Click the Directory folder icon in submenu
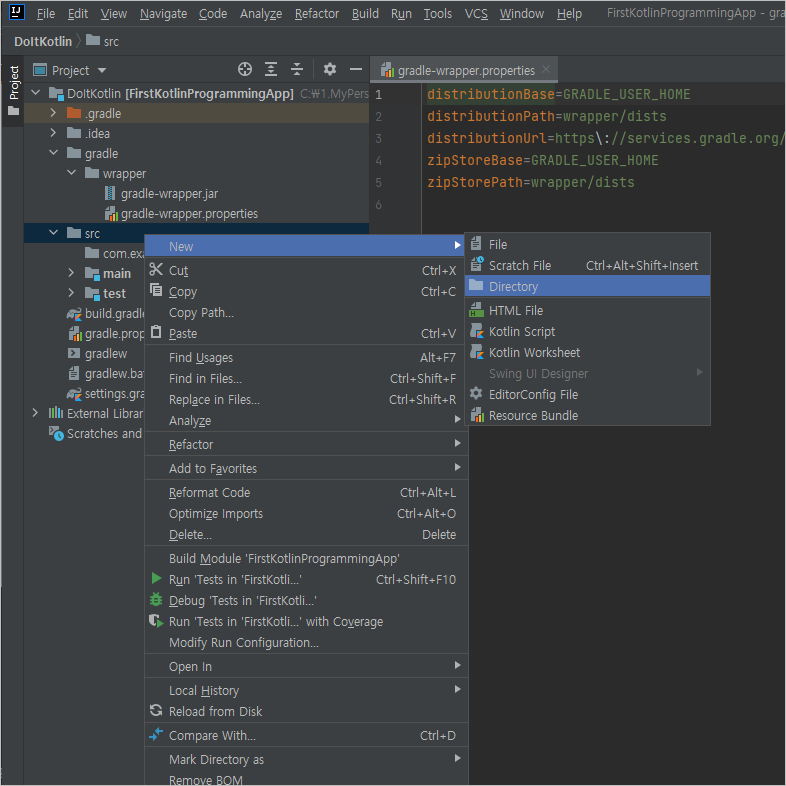Screen dimensions: 786x786 tap(476, 286)
